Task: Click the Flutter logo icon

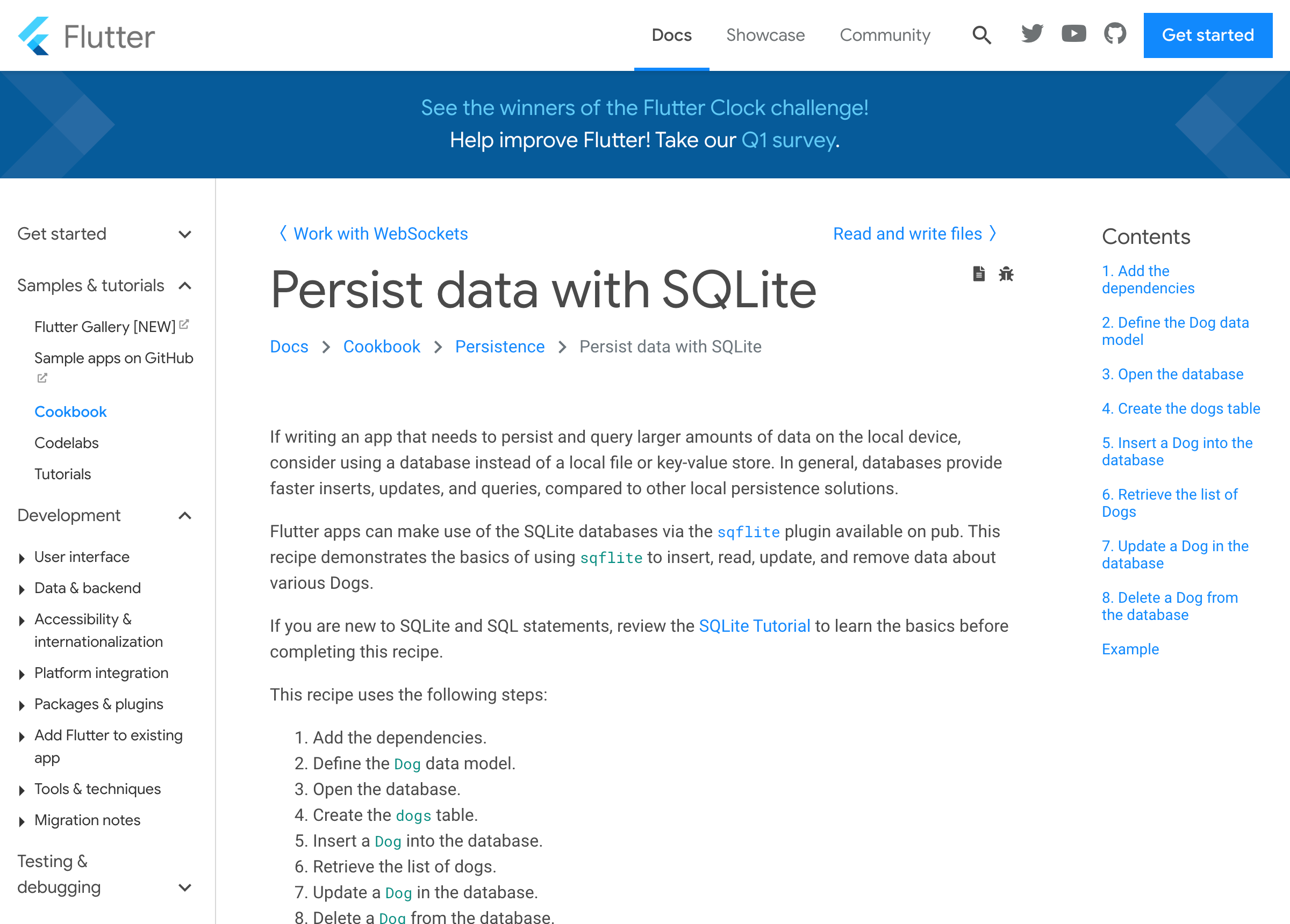Action: [34, 36]
